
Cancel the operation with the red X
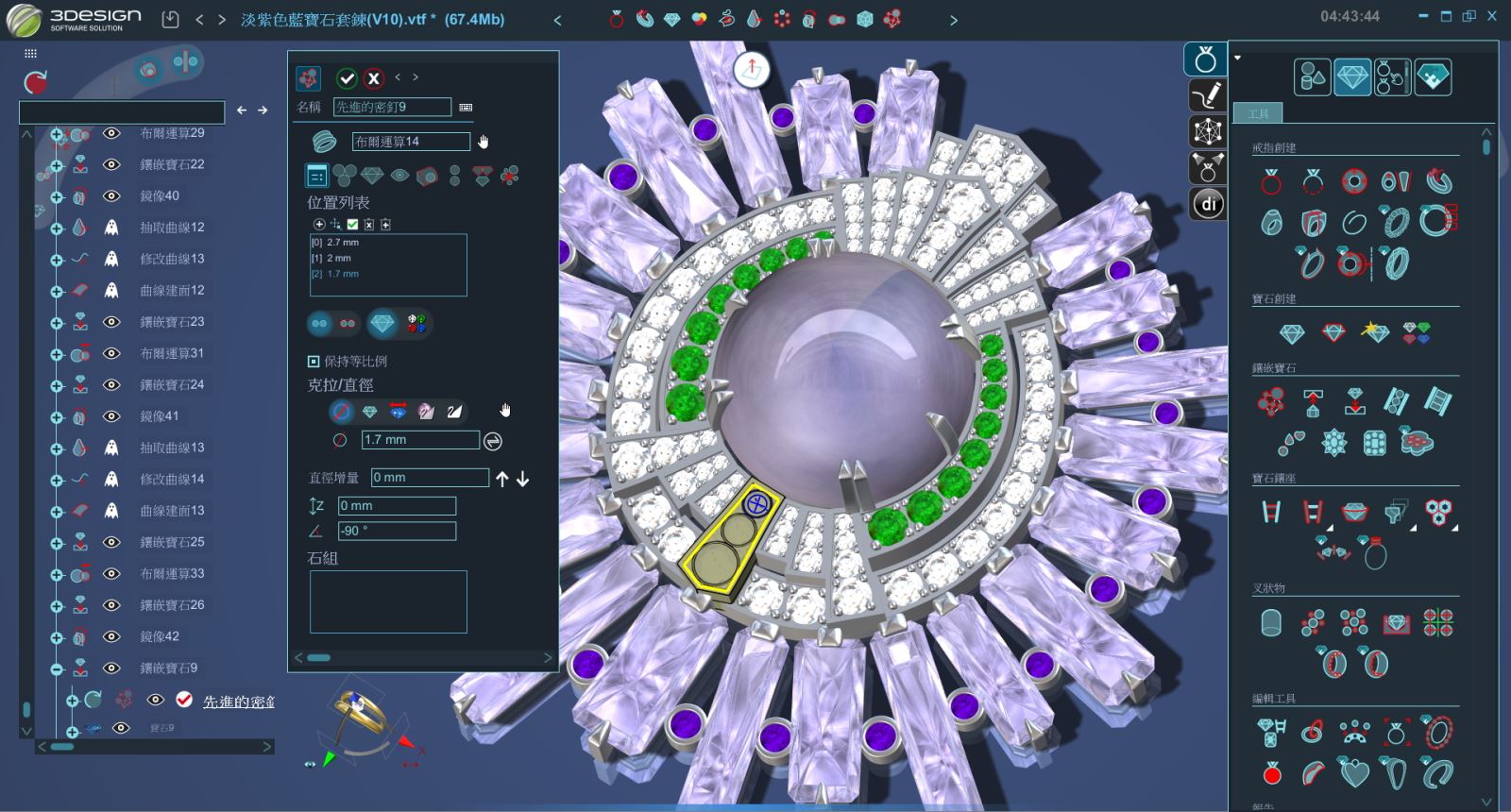[374, 78]
